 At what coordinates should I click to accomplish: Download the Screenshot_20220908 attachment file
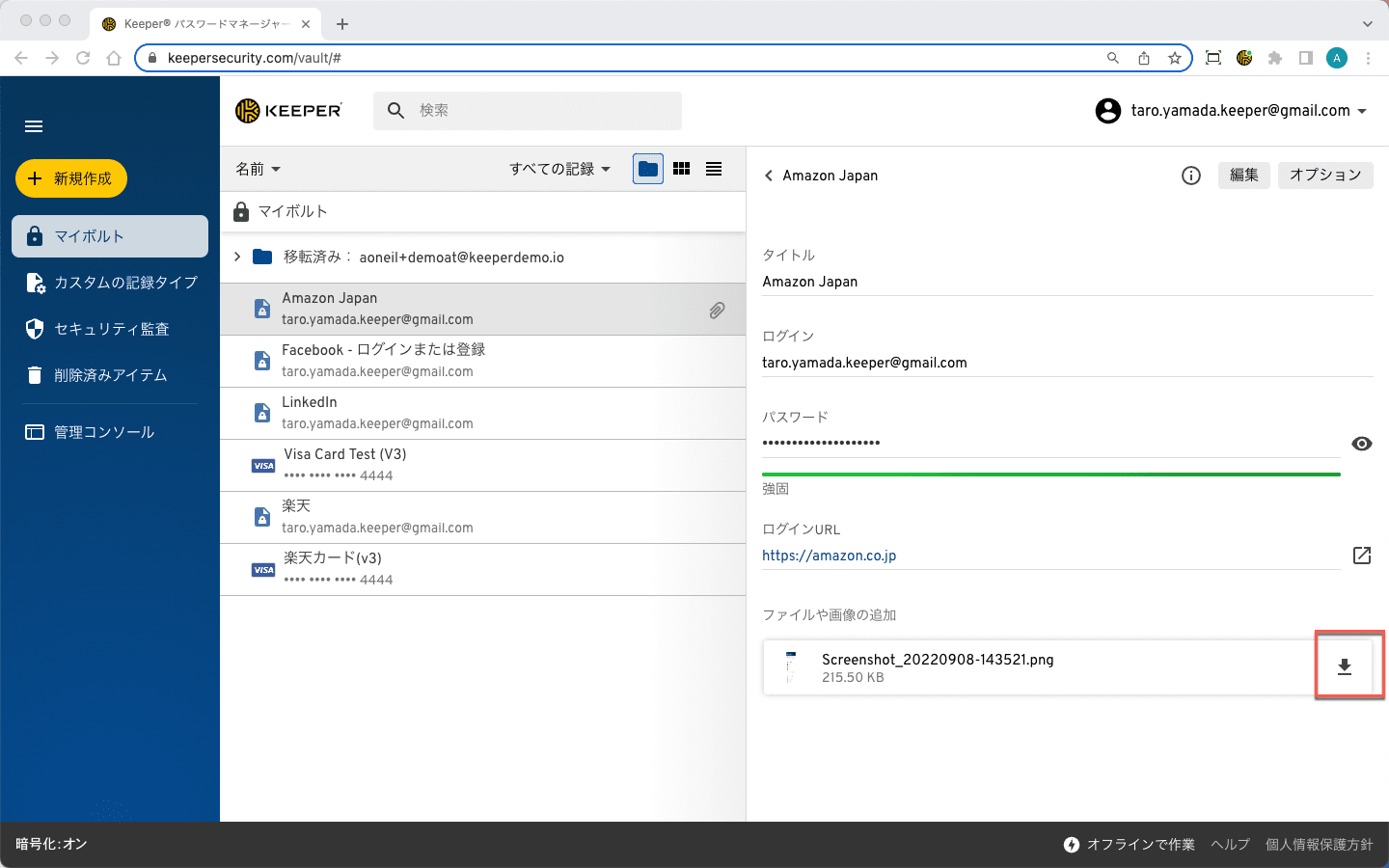1344,666
